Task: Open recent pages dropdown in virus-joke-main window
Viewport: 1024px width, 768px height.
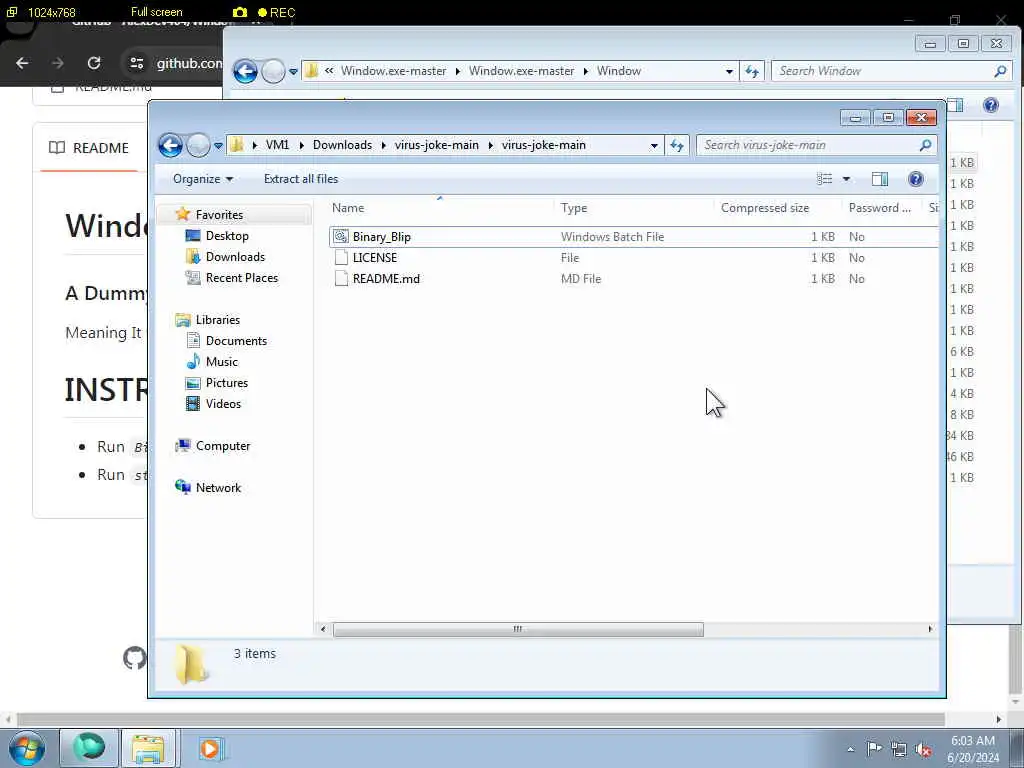Action: click(218, 146)
